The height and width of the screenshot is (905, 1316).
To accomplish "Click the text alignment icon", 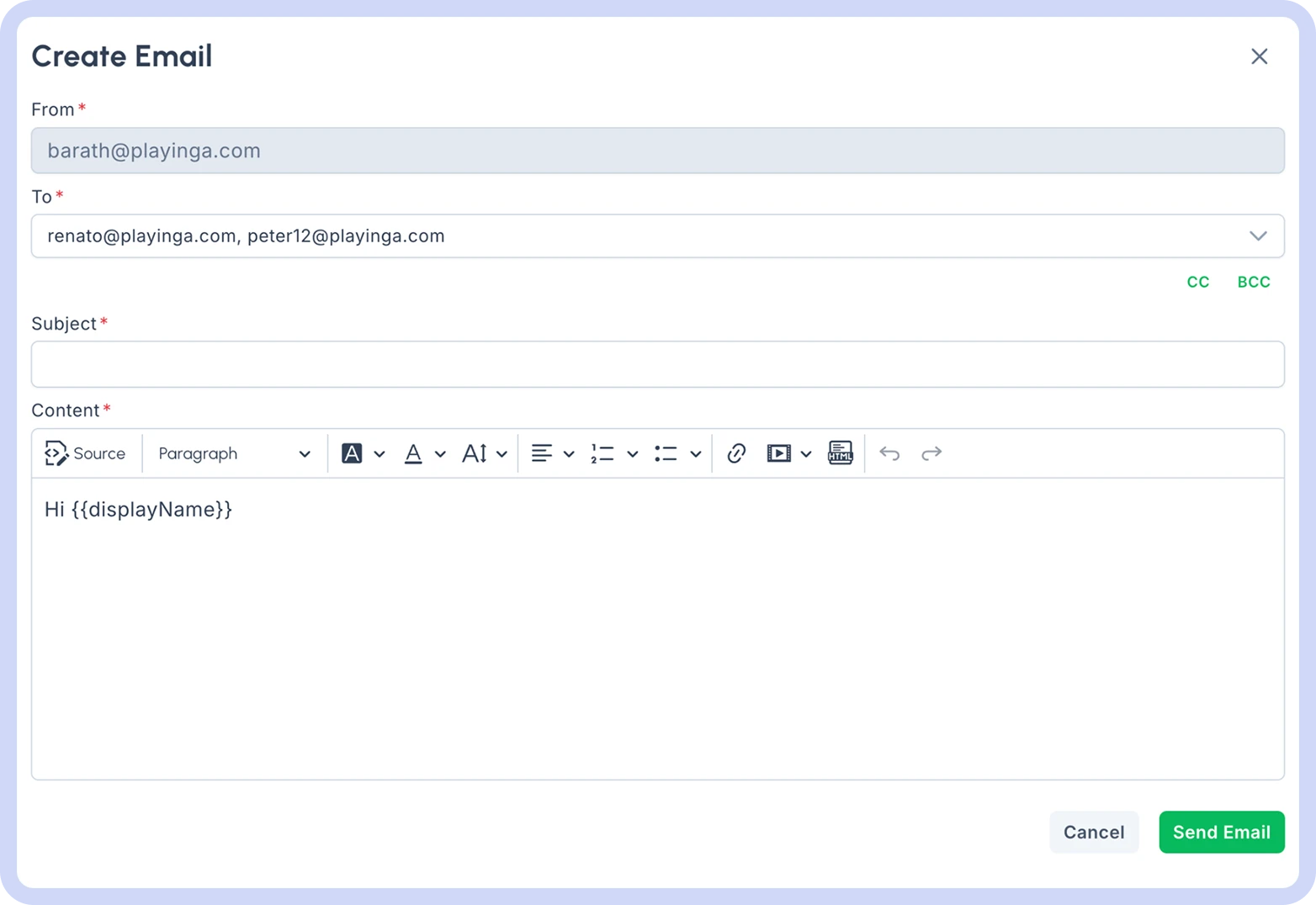I will [542, 453].
